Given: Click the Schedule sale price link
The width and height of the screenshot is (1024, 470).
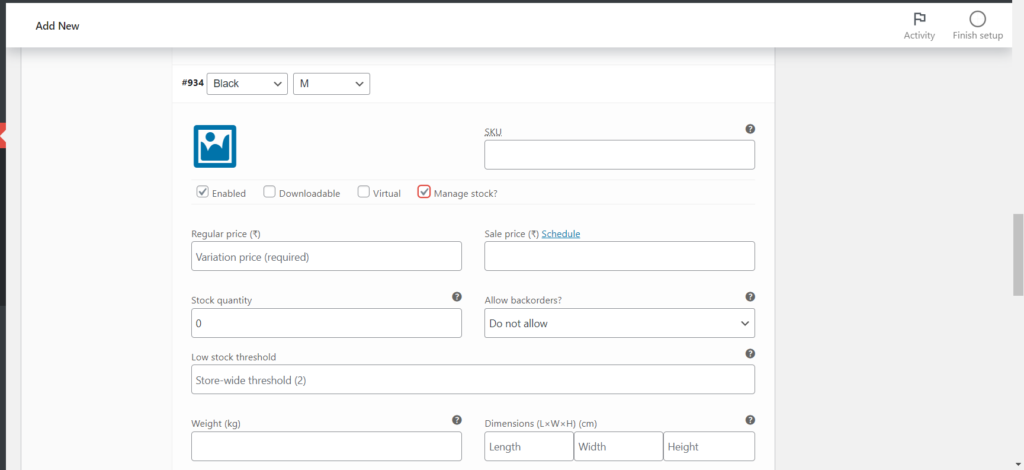Looking at the screenshot, I should [560, 234].
